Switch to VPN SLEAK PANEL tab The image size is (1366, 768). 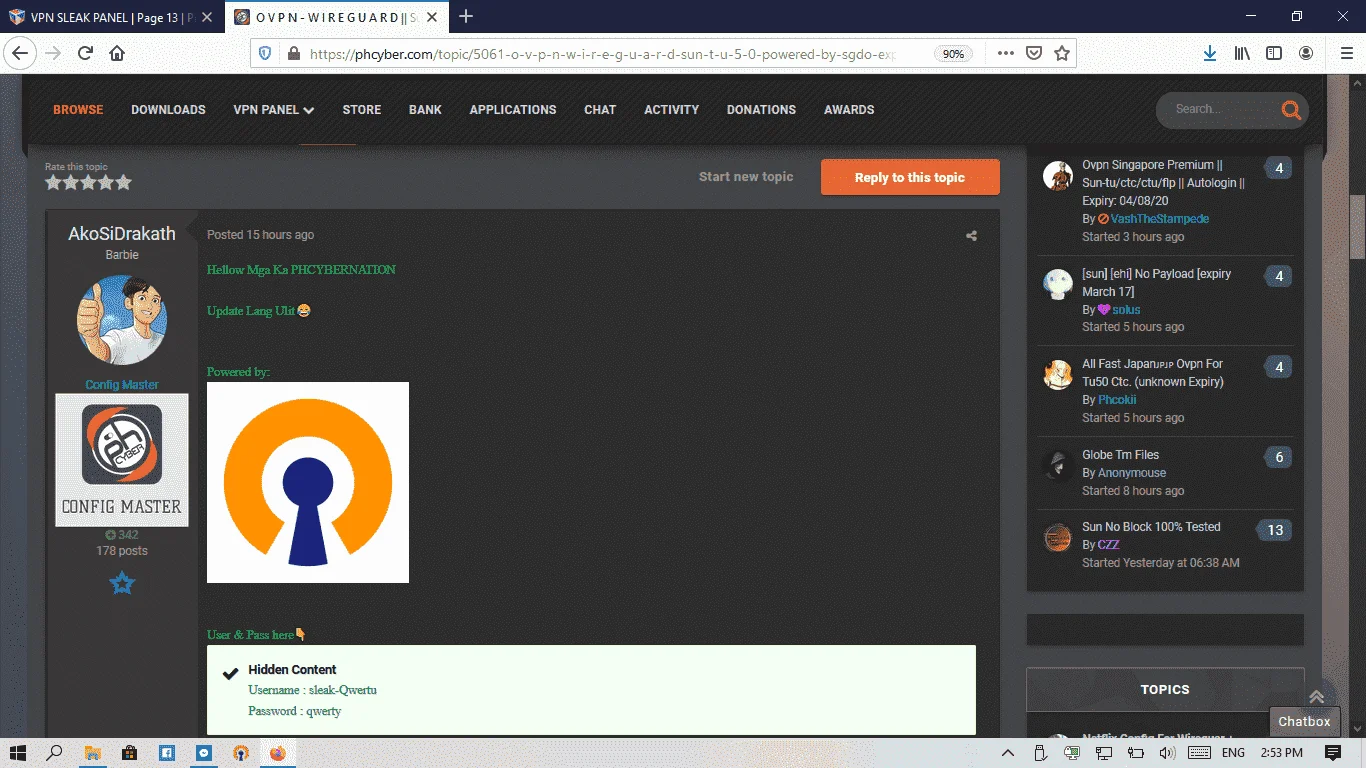point(112,17)
